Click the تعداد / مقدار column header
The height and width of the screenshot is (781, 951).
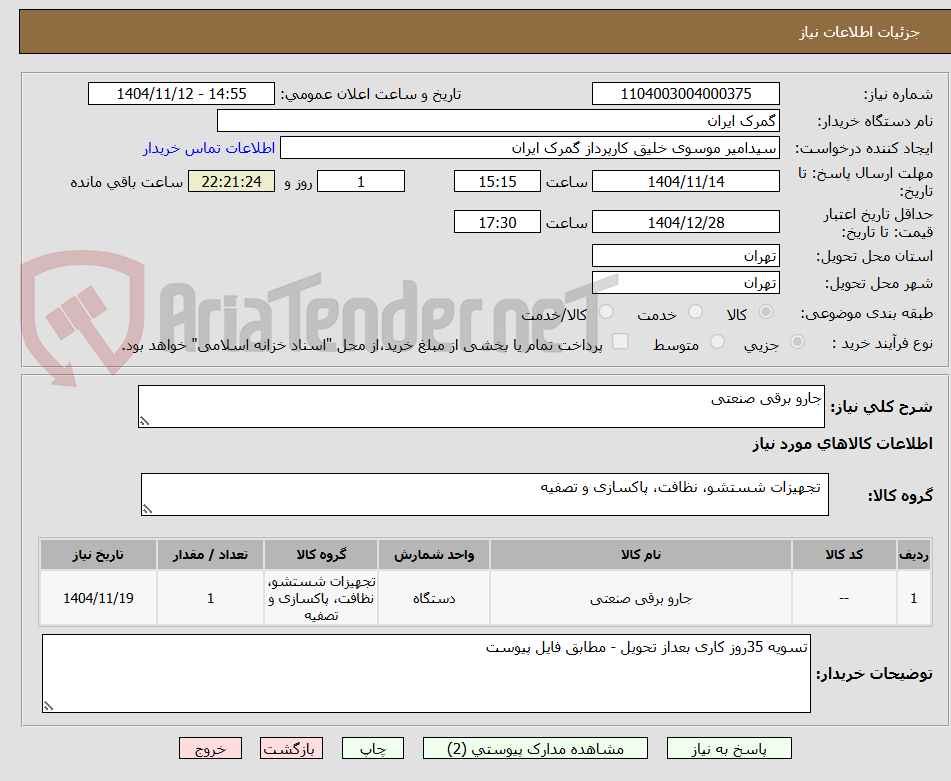click(x=210, y=555)
